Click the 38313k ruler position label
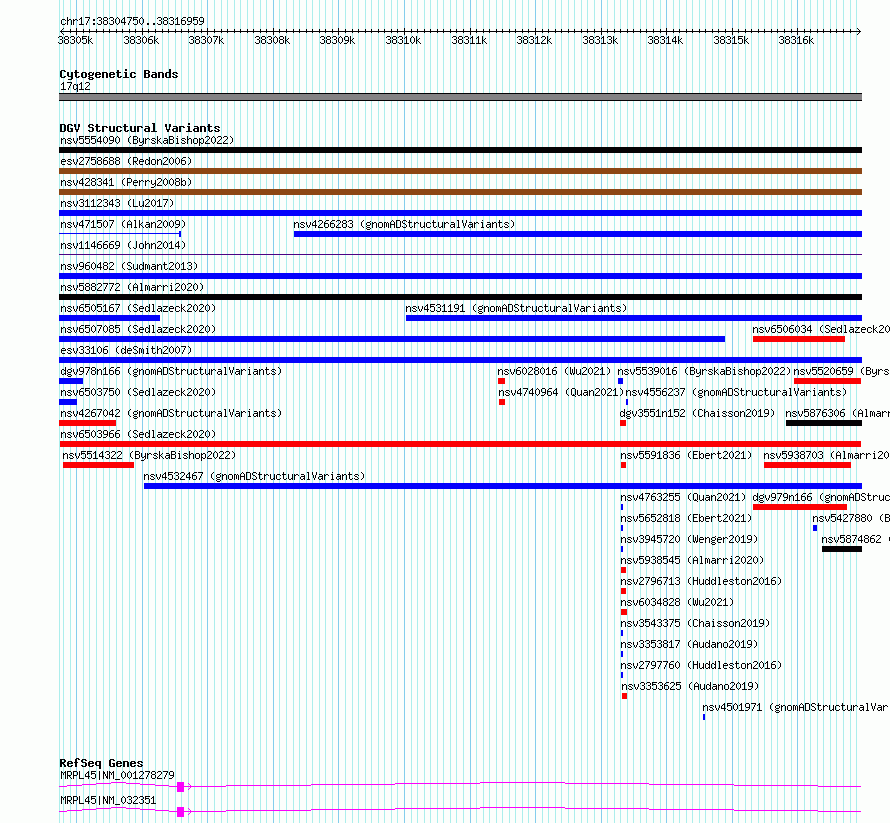Viewport: 890px width, 823px height. pyautogui.click(x=600, y=40)
